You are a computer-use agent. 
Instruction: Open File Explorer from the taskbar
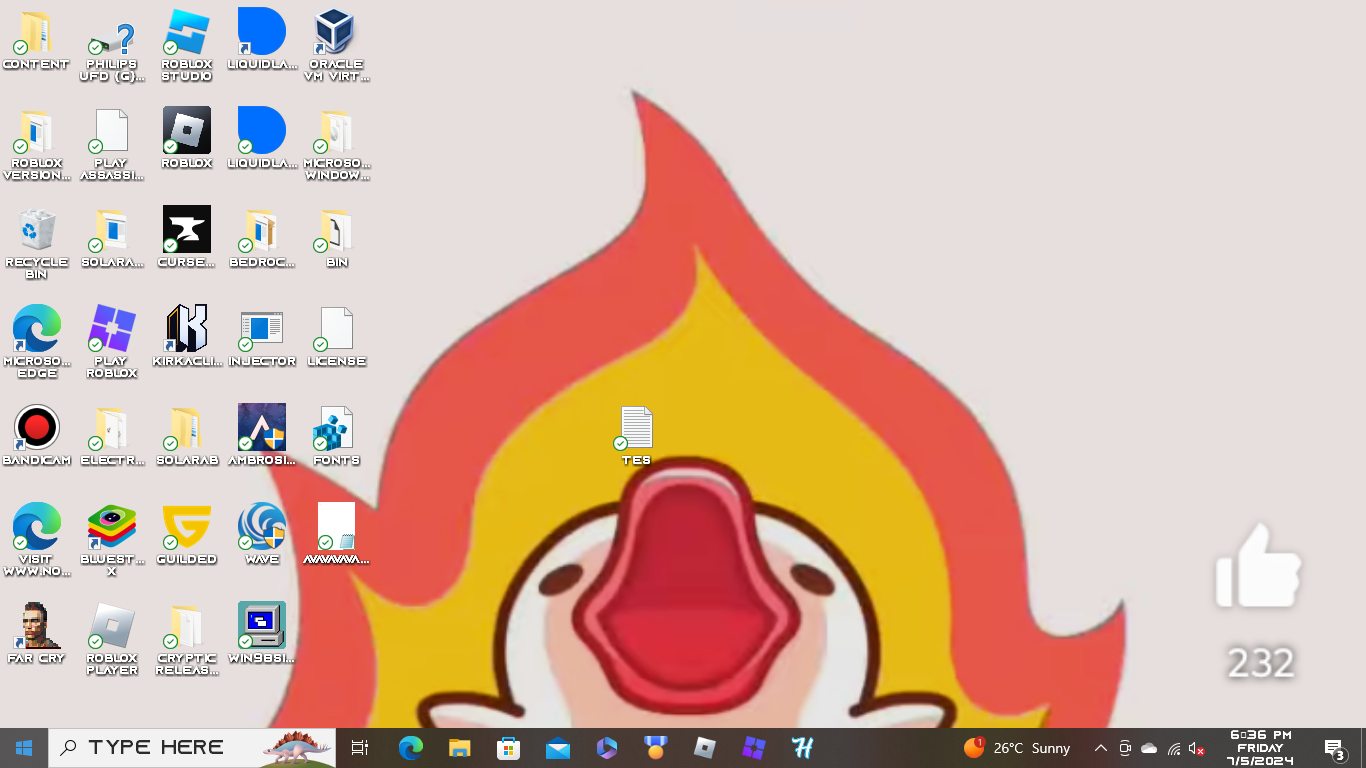(459, 748)
